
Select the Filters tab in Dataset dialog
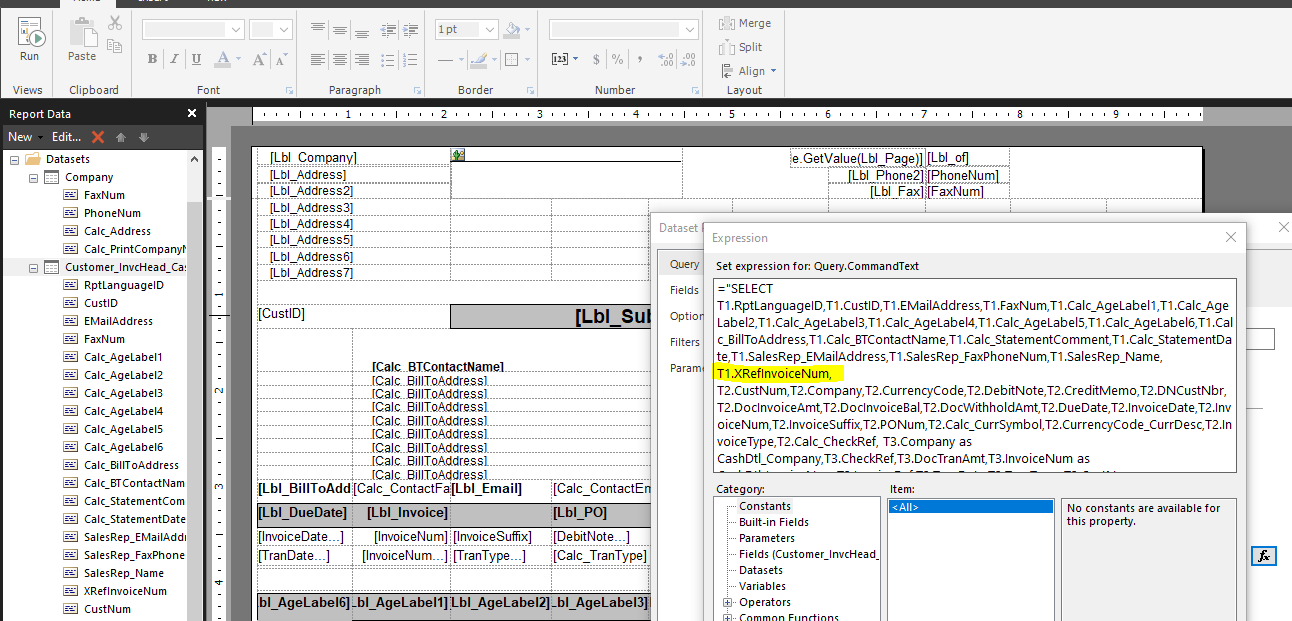(685, 342)
